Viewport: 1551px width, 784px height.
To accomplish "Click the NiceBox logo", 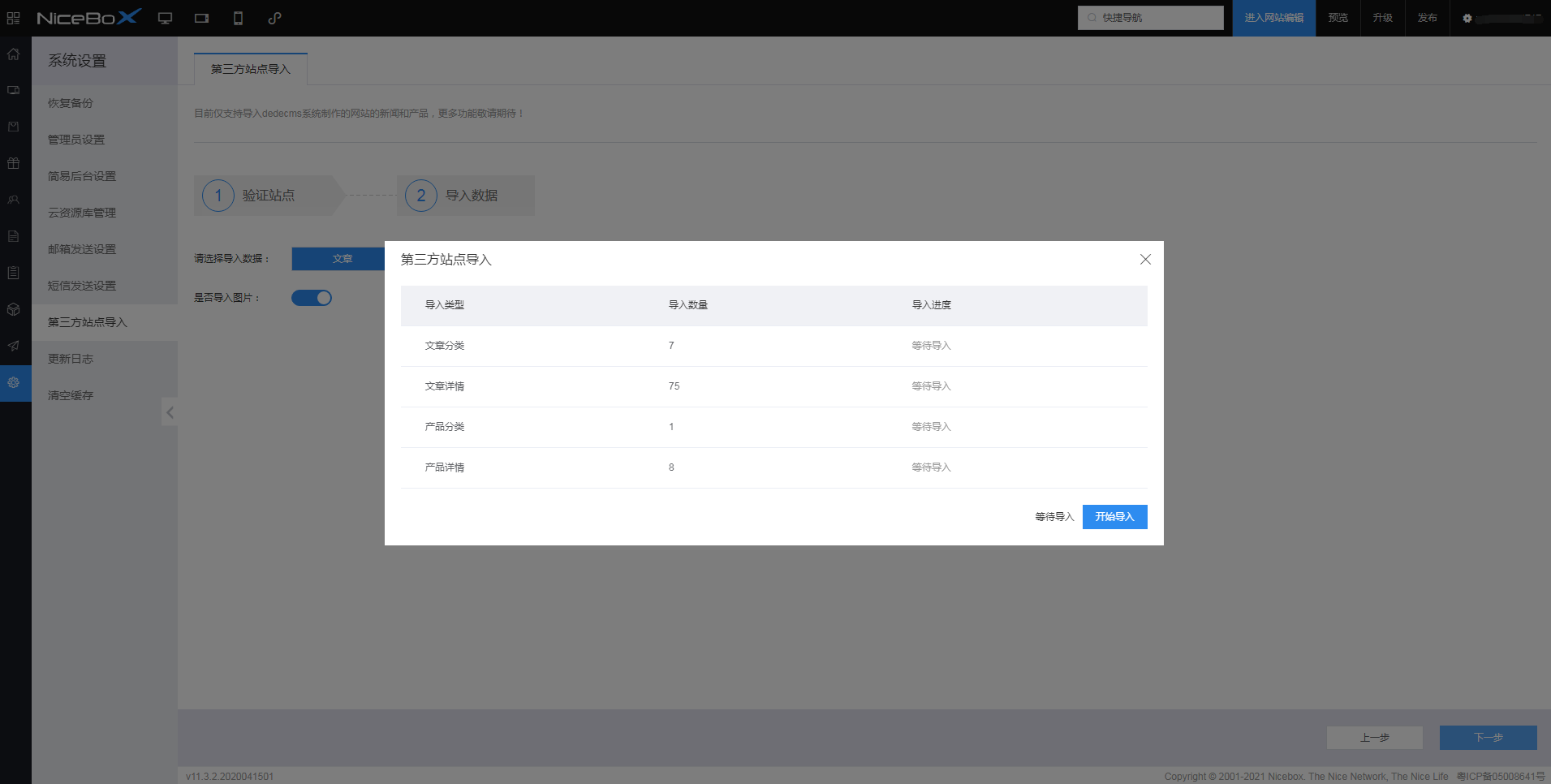I will coord(89,18).
